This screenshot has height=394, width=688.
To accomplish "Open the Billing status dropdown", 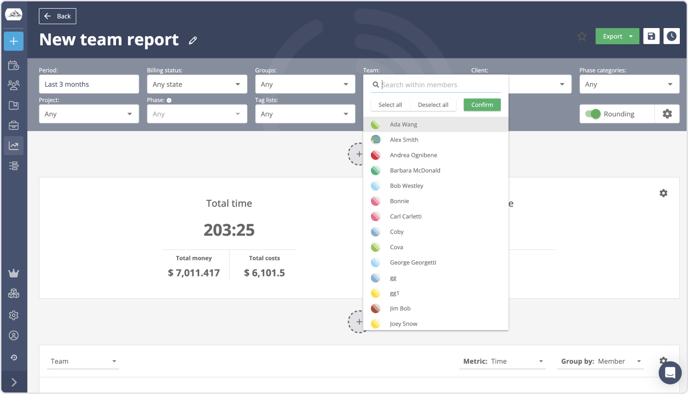I will (197, 84).
